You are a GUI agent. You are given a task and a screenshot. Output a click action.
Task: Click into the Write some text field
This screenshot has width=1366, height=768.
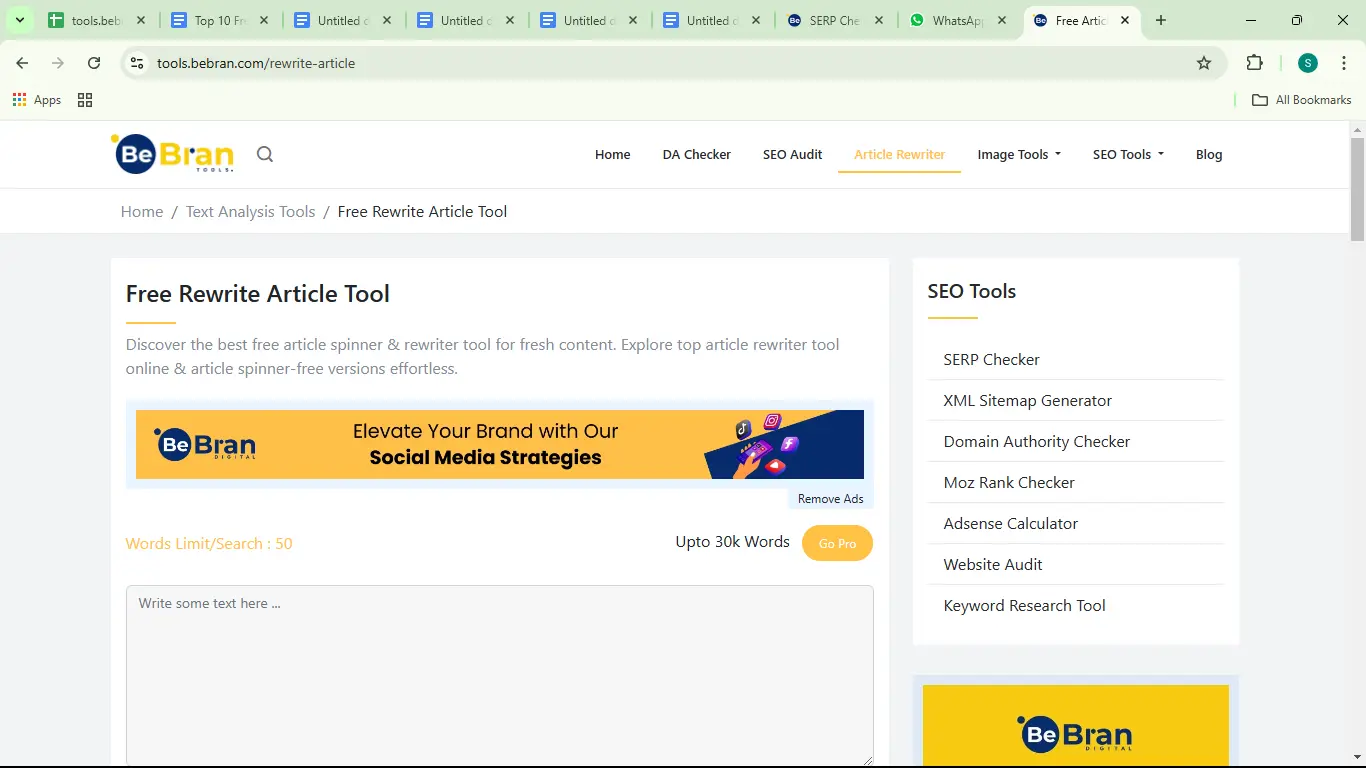click(x=499, y=675)
